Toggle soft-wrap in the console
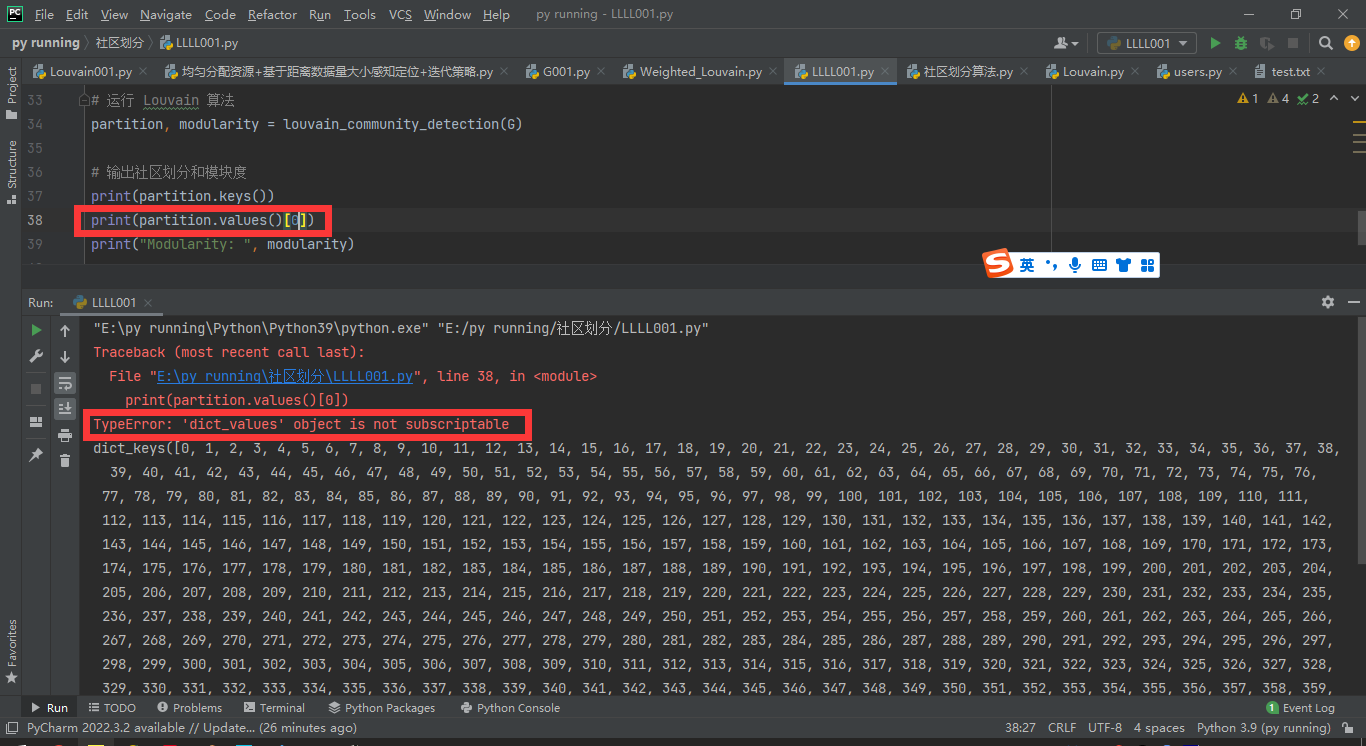This screenshot has width=1366, height=746. 65,383
